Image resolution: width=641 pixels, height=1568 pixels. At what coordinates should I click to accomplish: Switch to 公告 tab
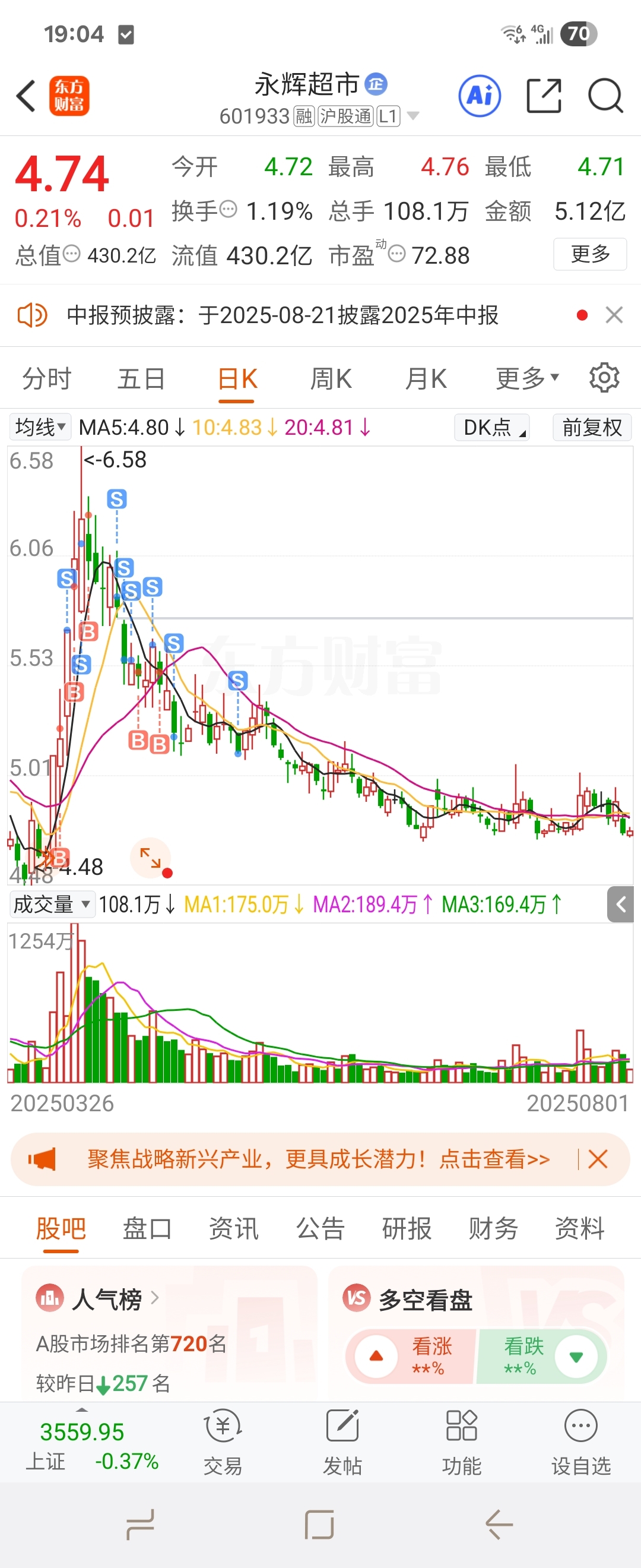click(x=320, y=1228)
